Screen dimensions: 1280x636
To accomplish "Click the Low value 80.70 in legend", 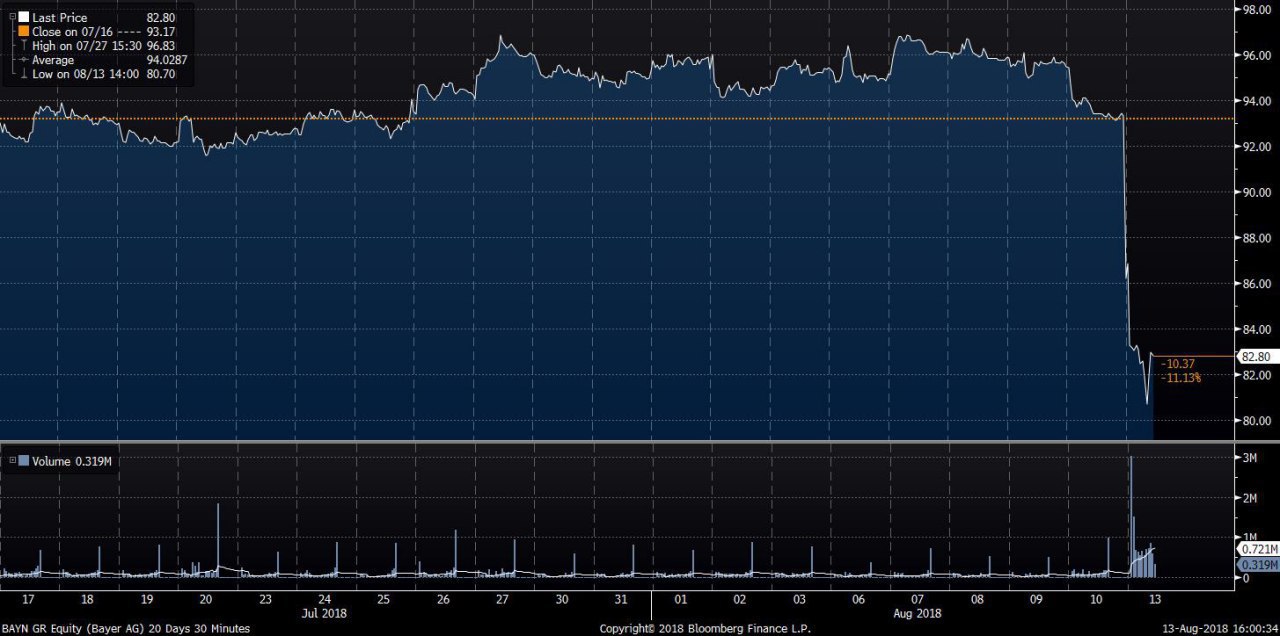I will tap(161, 74).
